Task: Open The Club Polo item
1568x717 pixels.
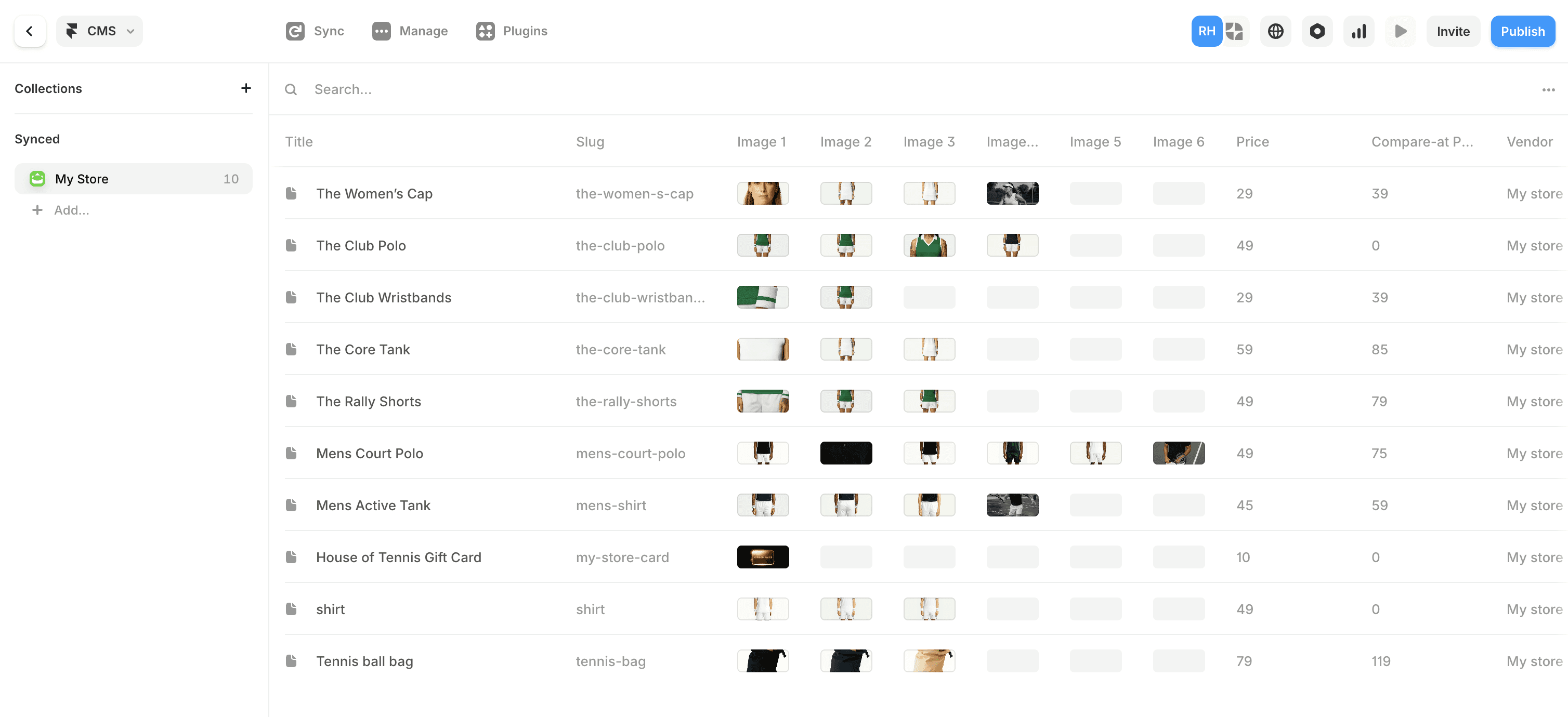Action: [x=361, y=246]
